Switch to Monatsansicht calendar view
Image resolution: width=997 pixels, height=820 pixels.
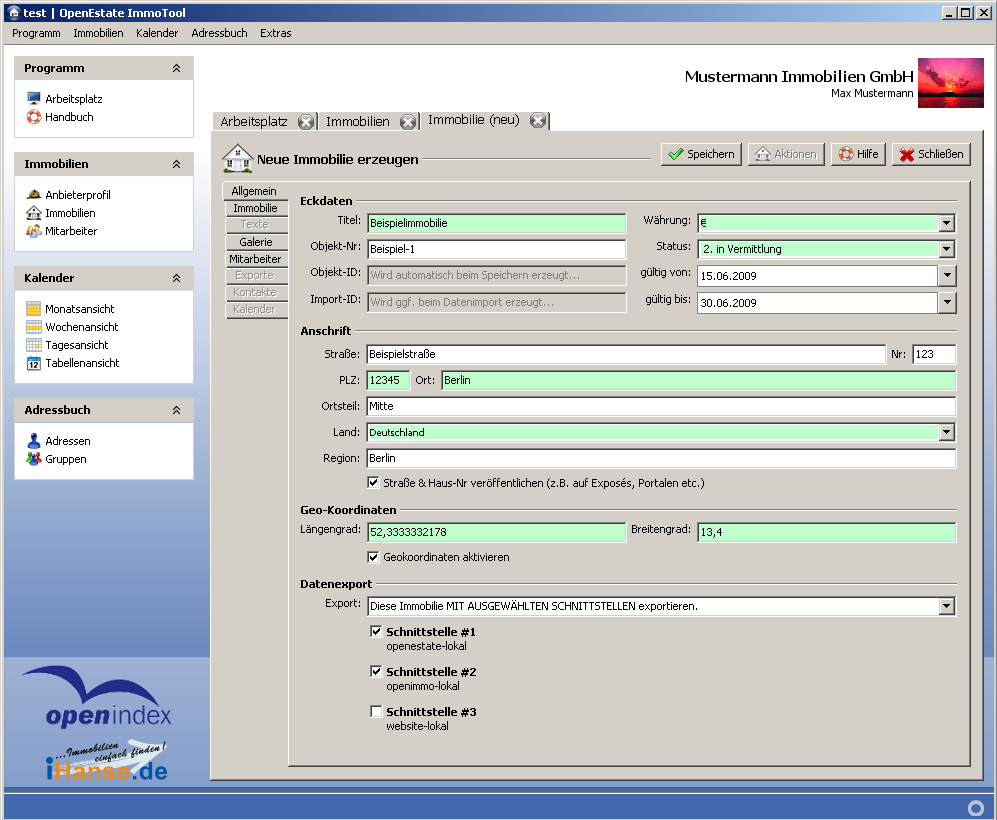tap(79, 309)
